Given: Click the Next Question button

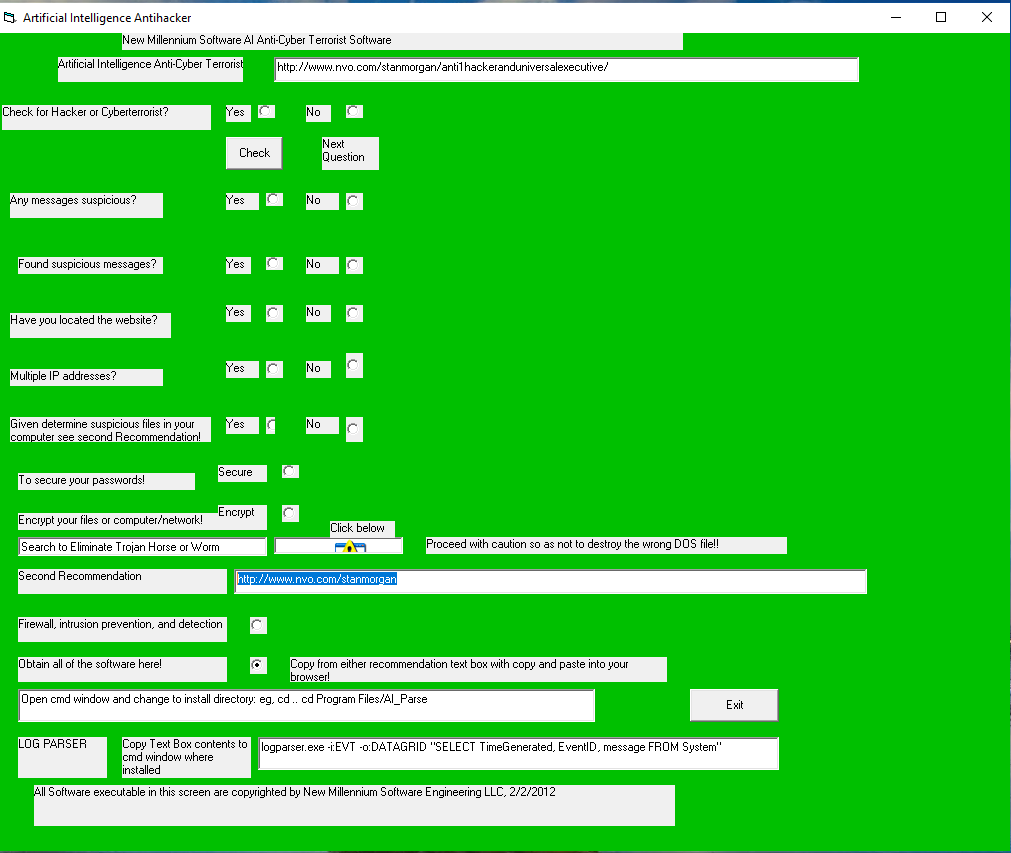Looking at the screenshot, I should 350,153.
